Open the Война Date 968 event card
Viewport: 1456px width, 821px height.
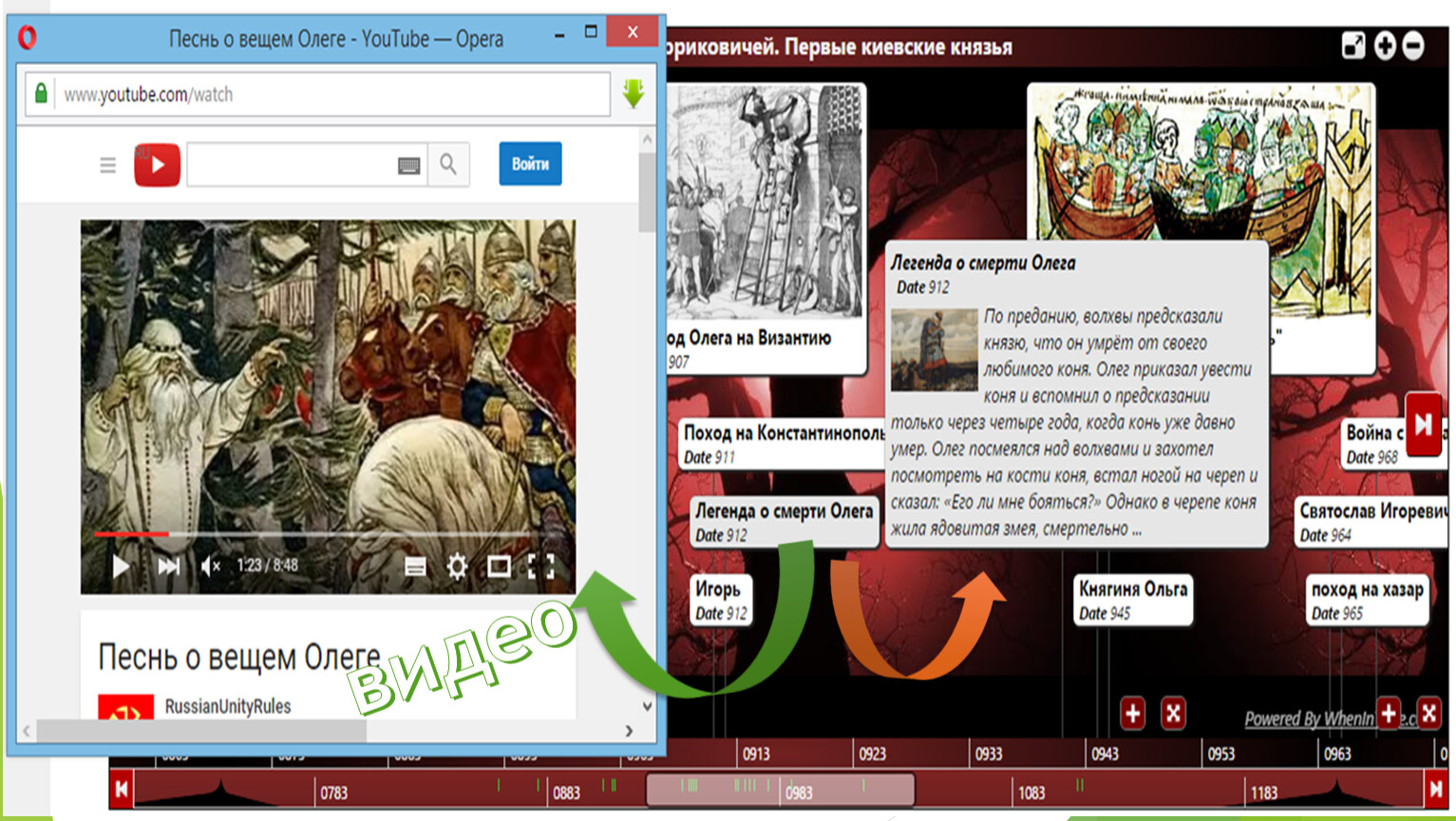[1373, 444]
